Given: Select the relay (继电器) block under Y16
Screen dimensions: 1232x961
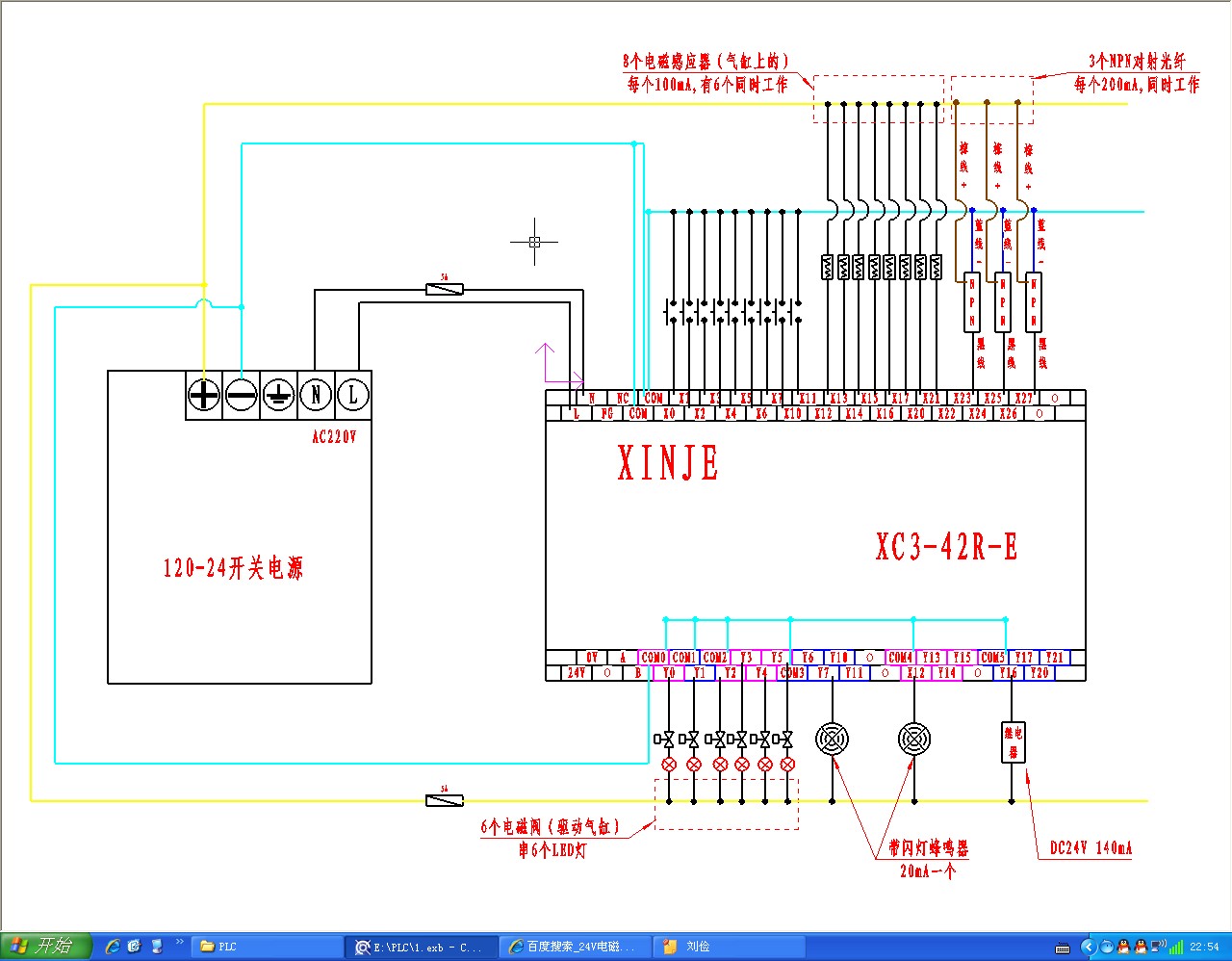Looking at the screenshot, I should tap(1013, 740).
